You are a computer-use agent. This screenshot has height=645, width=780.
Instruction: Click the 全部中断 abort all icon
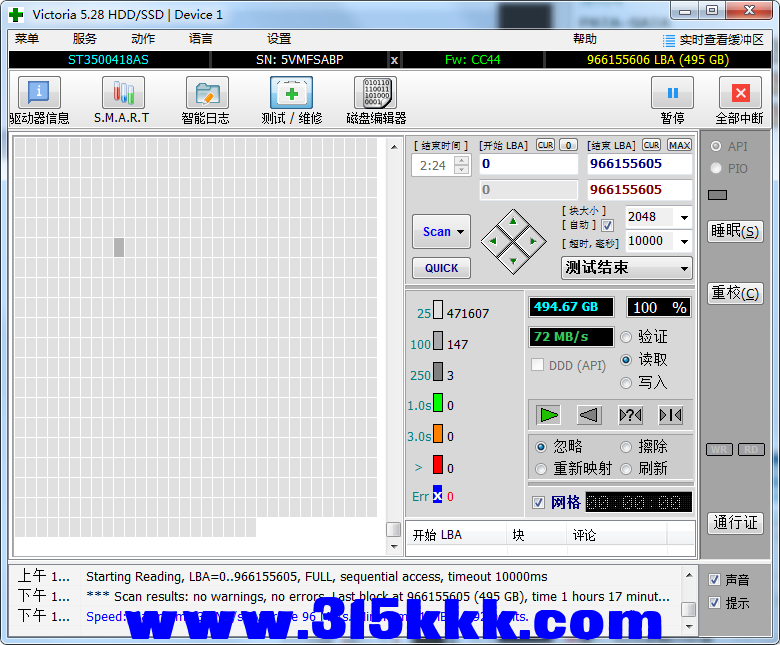(x=739, y=94)
